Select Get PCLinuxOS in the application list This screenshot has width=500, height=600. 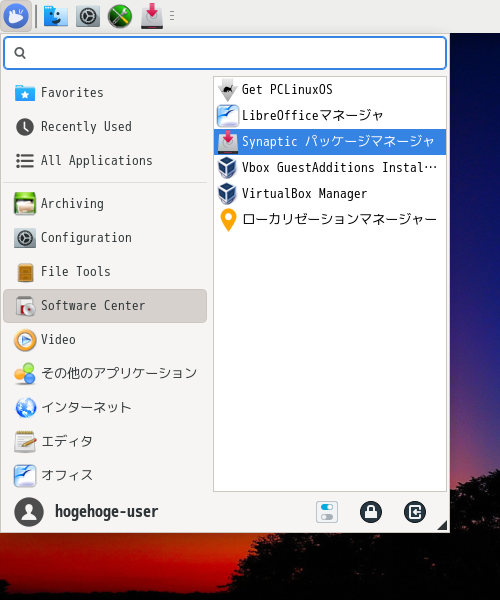(330, 90)
